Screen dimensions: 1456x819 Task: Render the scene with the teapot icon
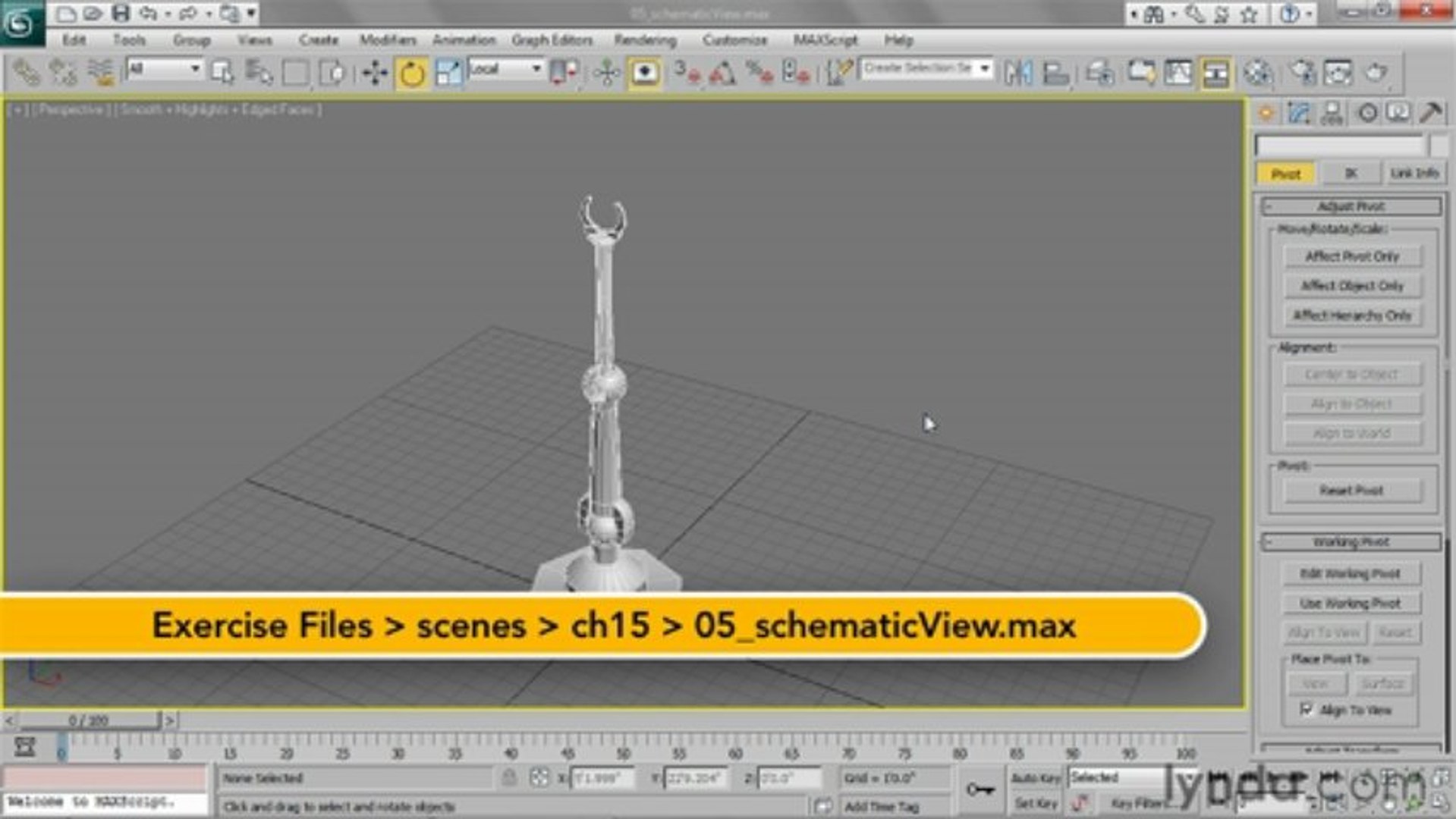pyautogui.click(x=1376, y=73)
